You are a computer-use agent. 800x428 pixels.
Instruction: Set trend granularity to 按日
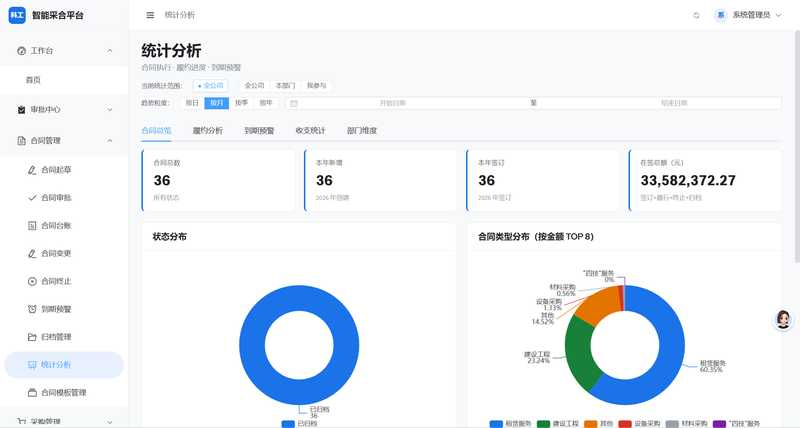pos(192,103)
